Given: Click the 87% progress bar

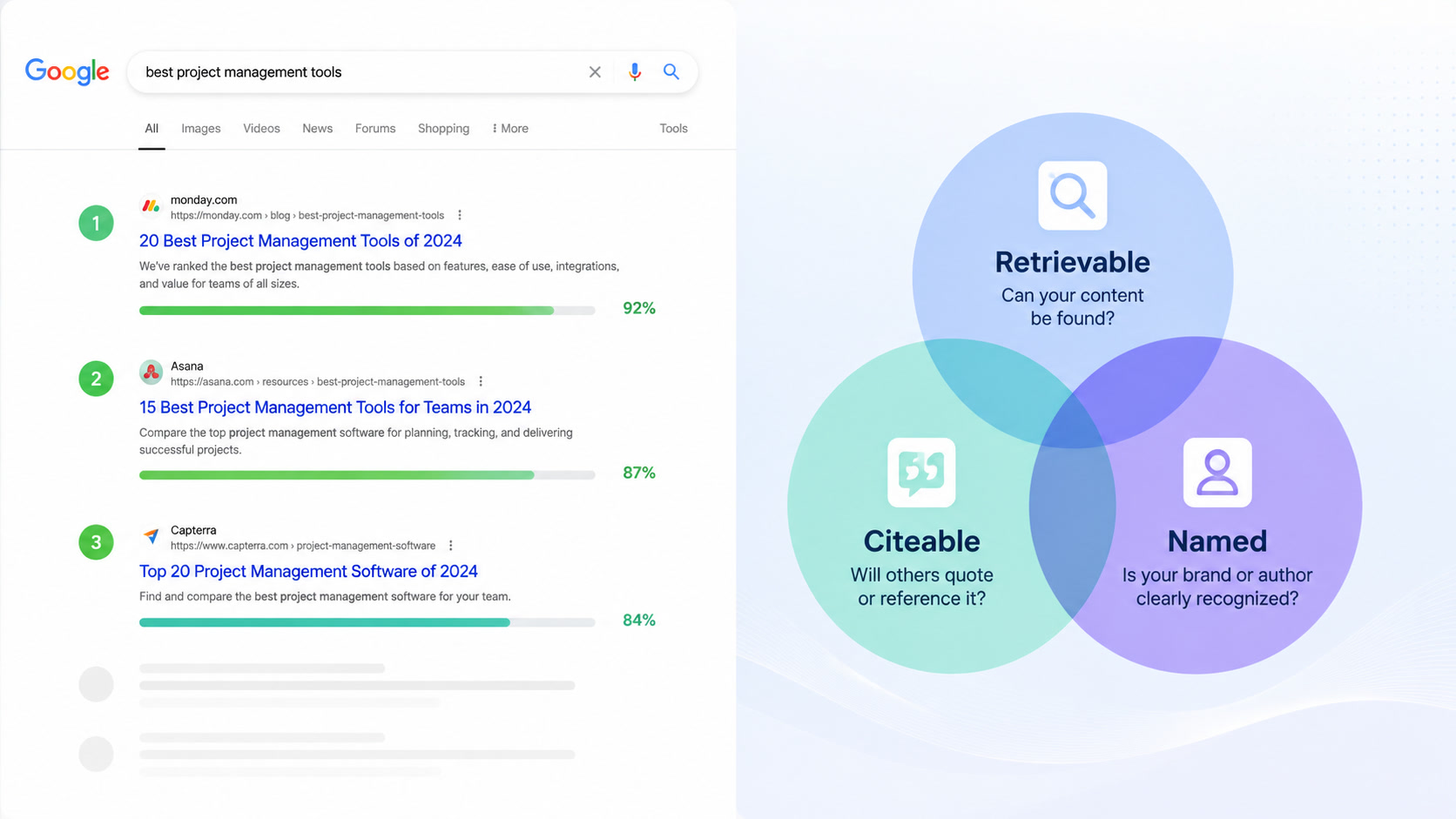Looking at the screenshot, I should 367,475.
